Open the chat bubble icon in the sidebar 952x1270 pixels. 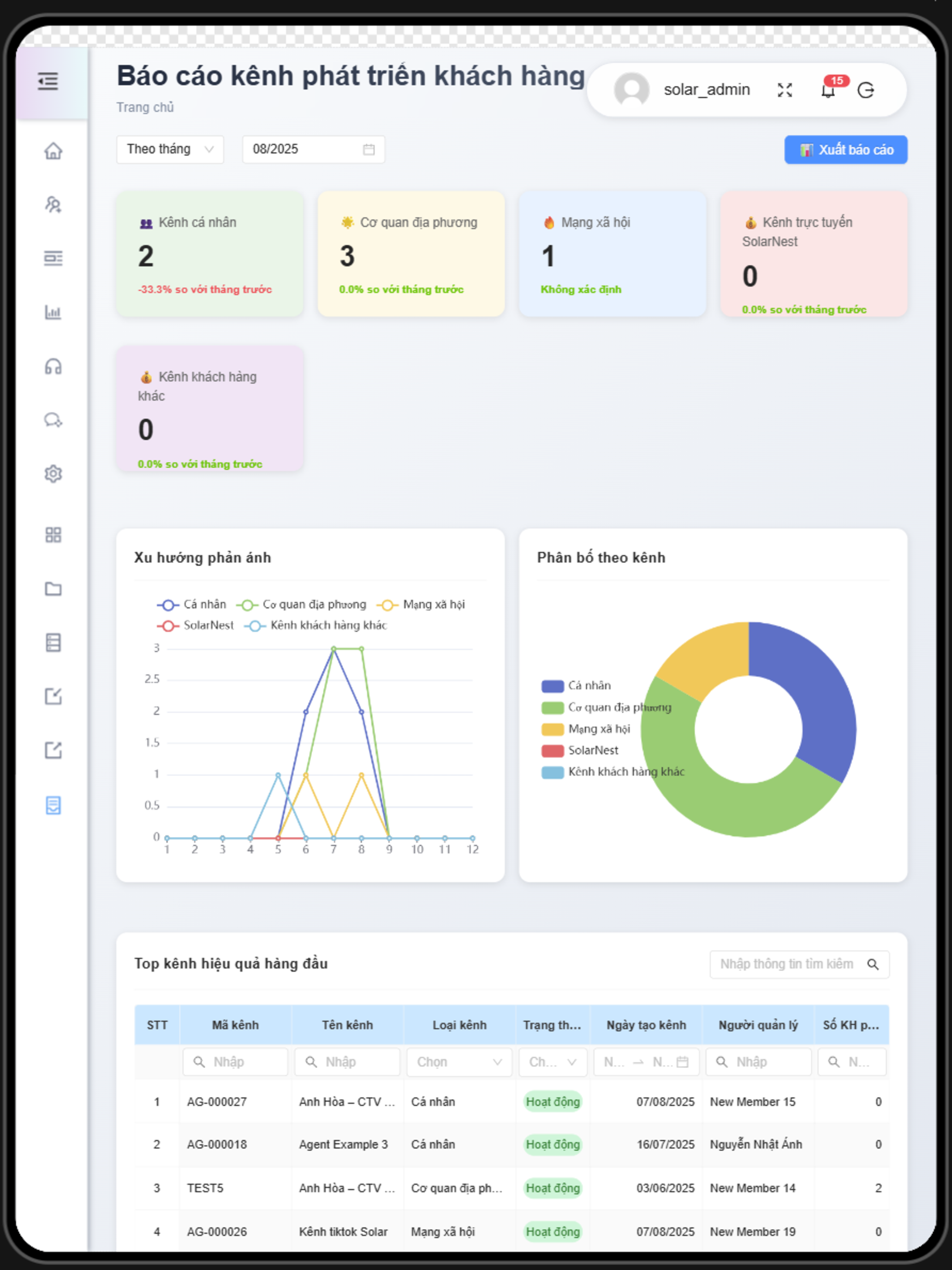point(54,420)
